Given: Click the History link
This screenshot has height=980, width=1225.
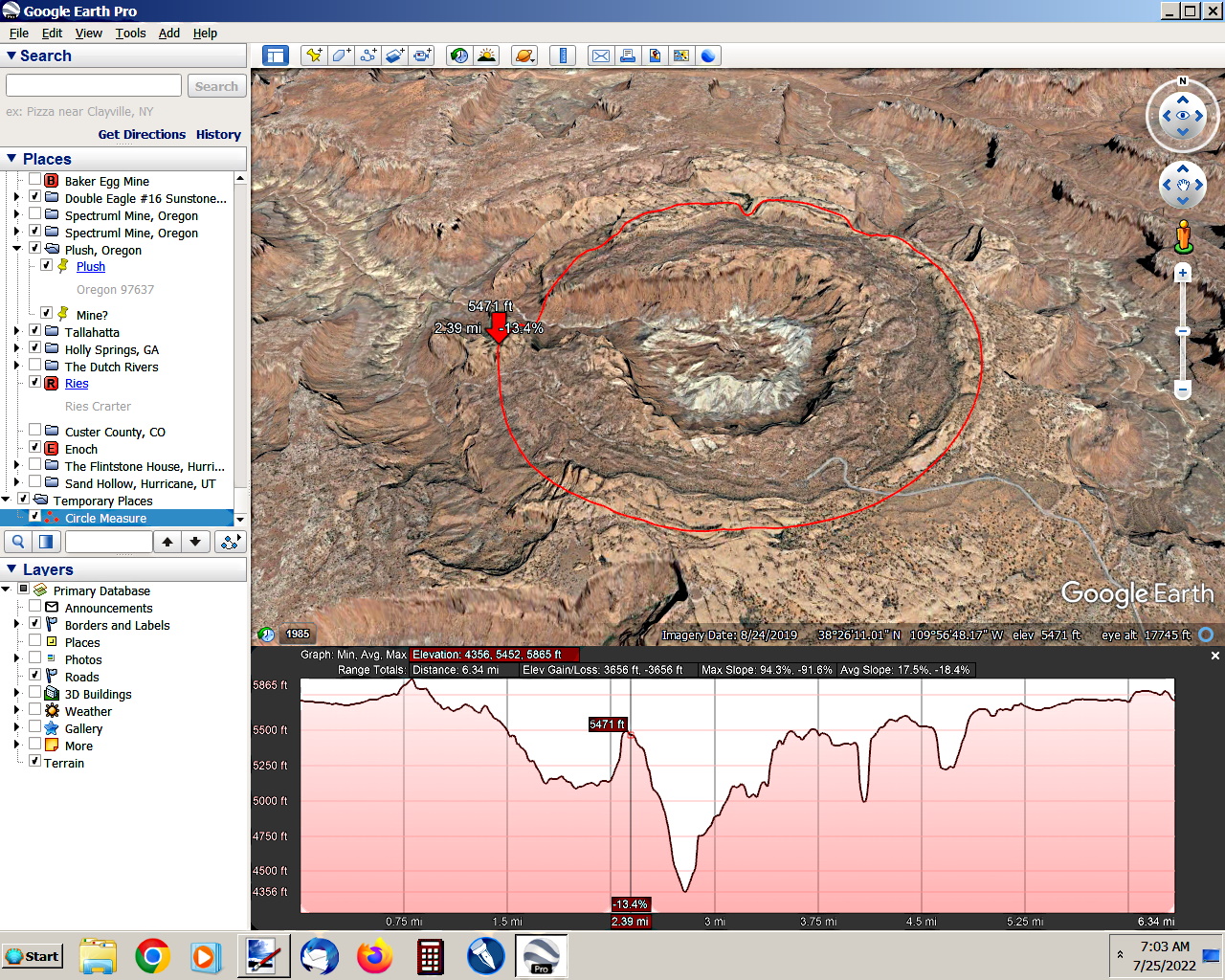Looking at the screenshot, I should (218, 134).
